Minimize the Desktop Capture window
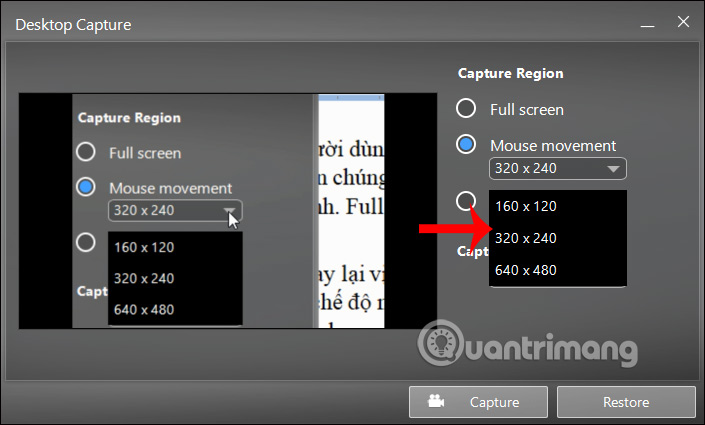This screenshot has width=705, height=425. 647,25
